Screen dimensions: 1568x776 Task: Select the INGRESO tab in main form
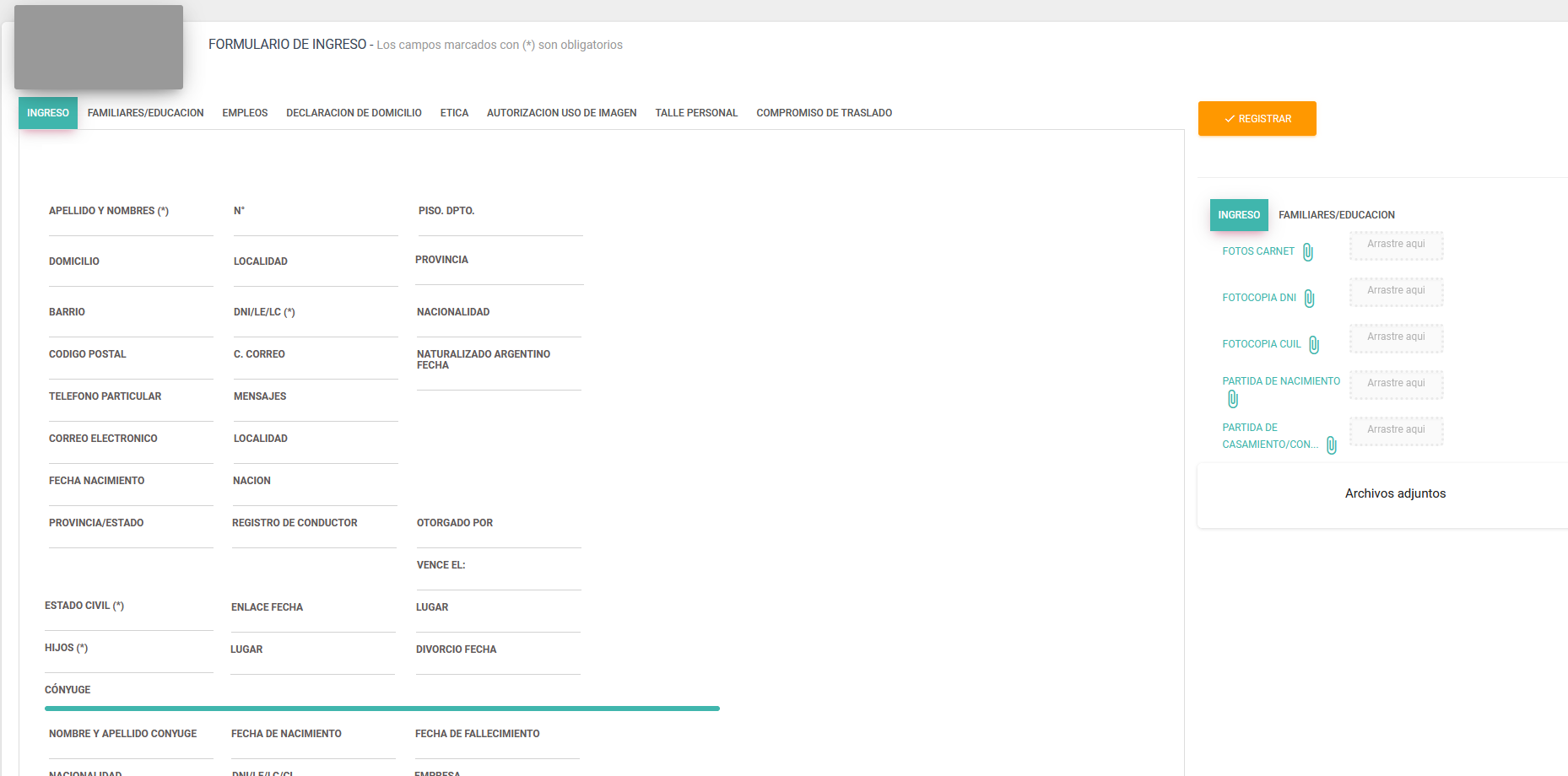[x=48, y=113]
